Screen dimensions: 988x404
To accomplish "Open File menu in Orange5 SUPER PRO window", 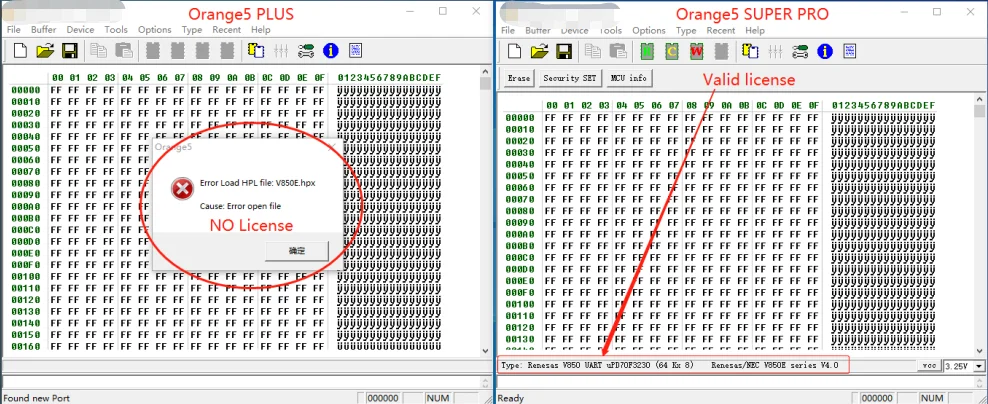I will pyautogui.click(x=508, y=30).
